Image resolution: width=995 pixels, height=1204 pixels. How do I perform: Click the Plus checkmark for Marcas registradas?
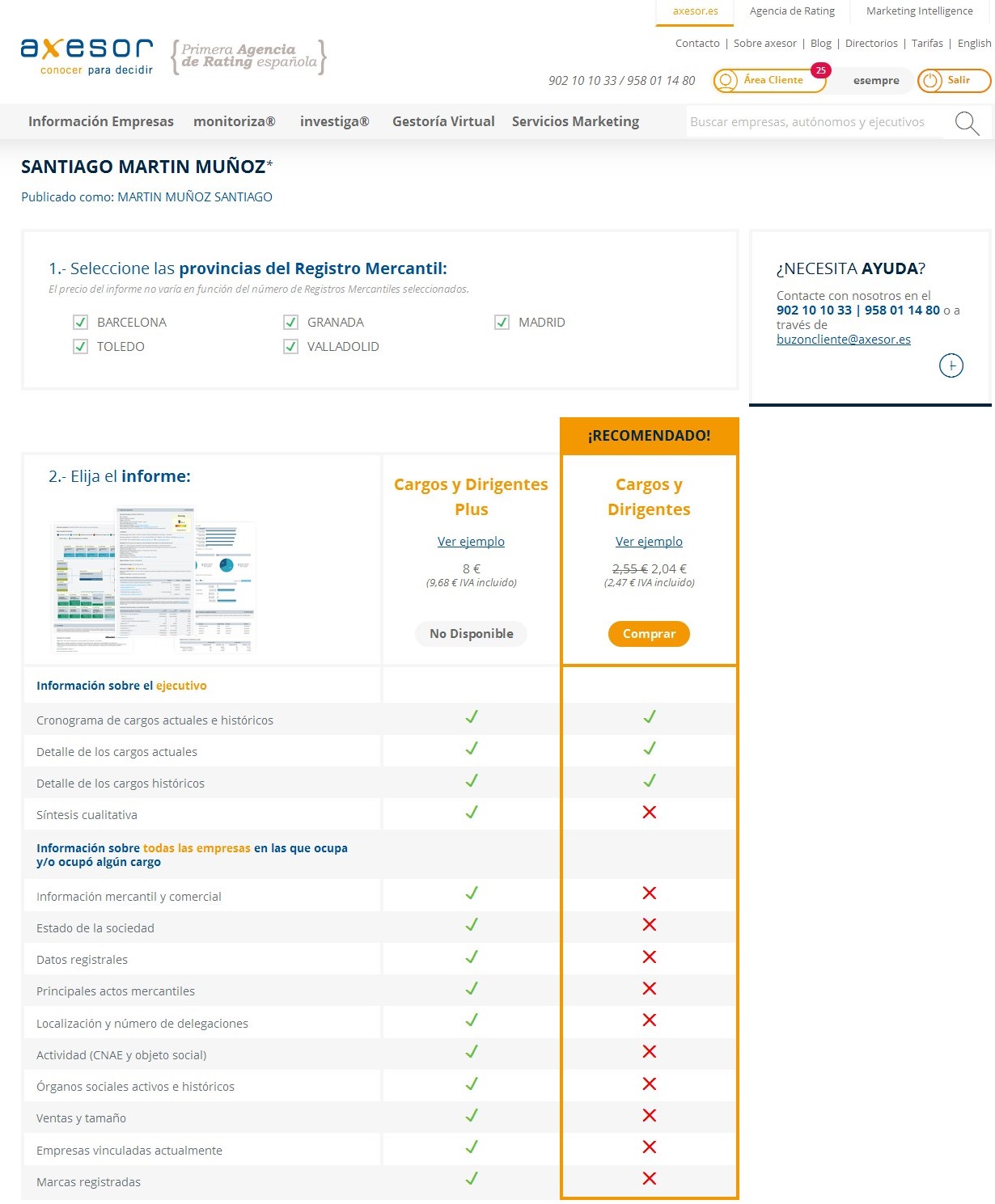click(472, 1178)
